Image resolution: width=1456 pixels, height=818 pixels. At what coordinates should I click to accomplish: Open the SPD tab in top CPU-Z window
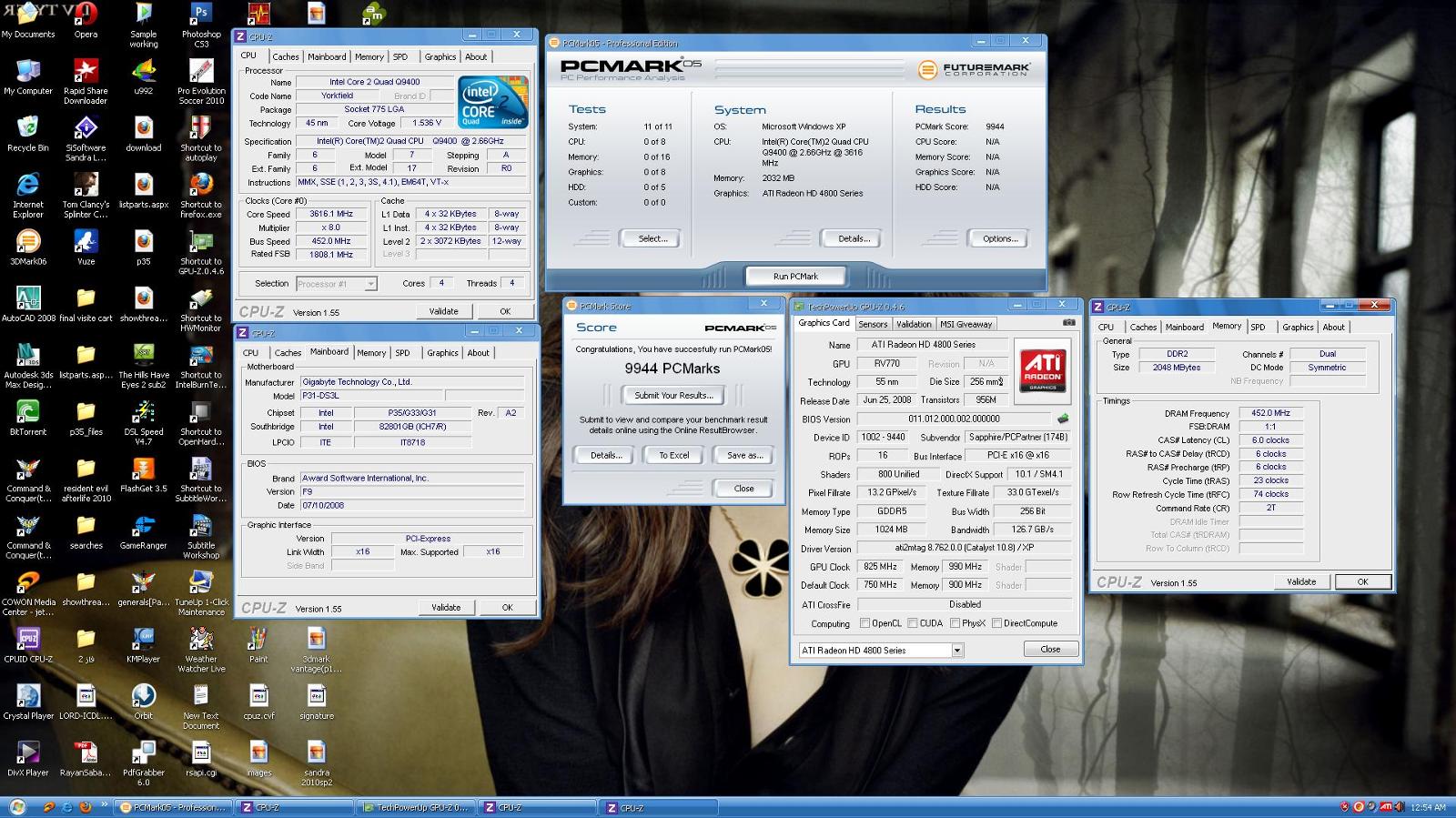(x=400, y=56)
